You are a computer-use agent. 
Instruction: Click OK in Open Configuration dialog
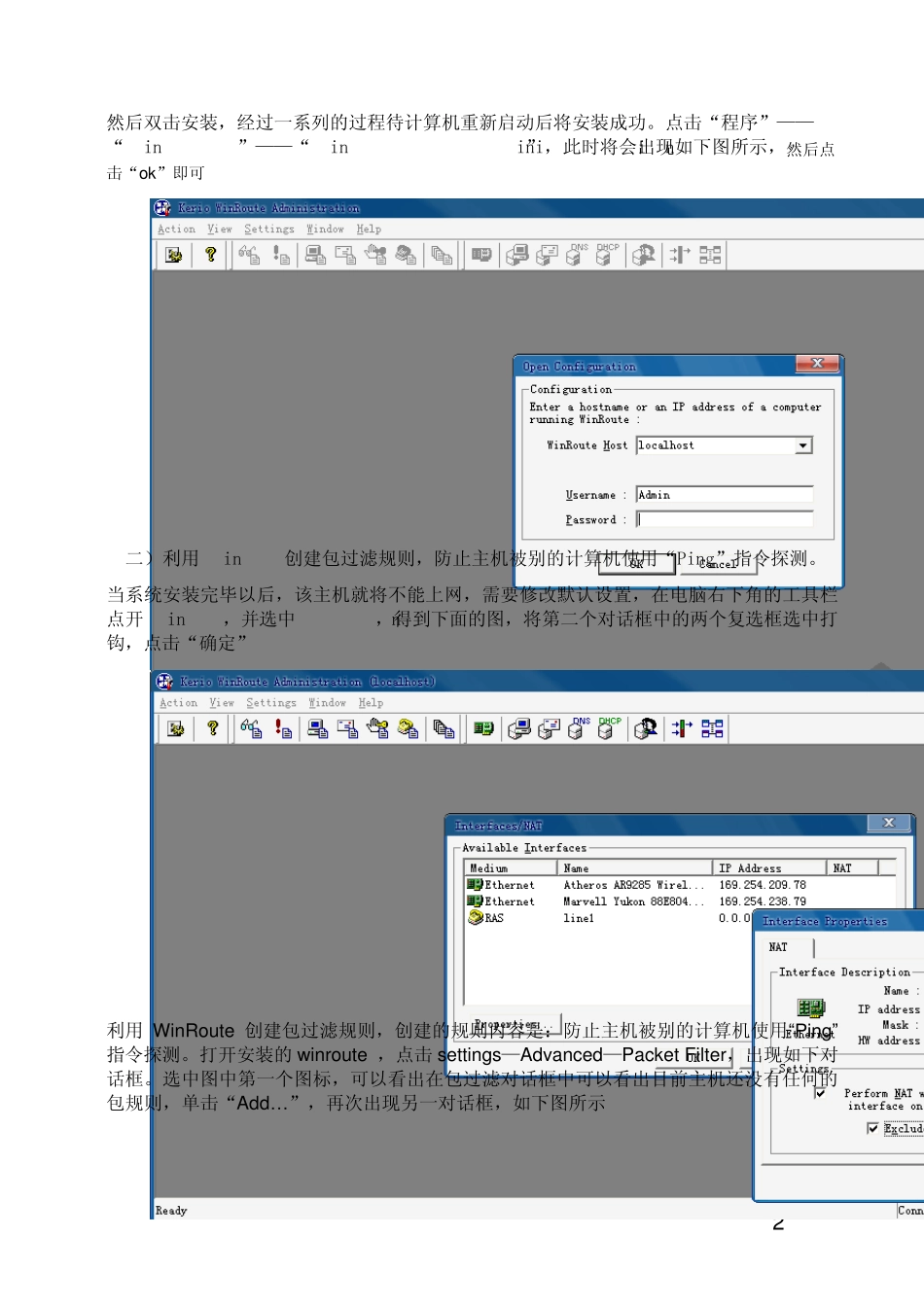coord(636,563)
